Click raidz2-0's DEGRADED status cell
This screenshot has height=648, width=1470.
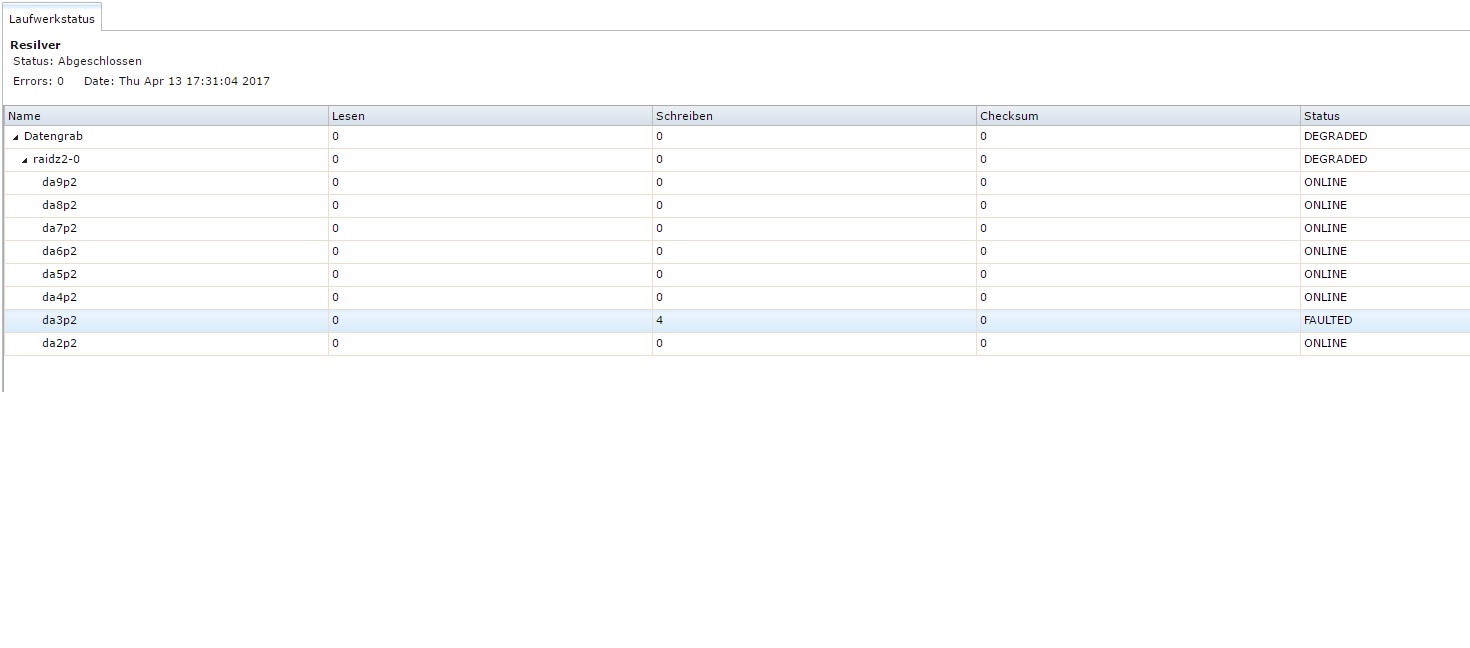pyautogui.click(x=1385, y=159)
